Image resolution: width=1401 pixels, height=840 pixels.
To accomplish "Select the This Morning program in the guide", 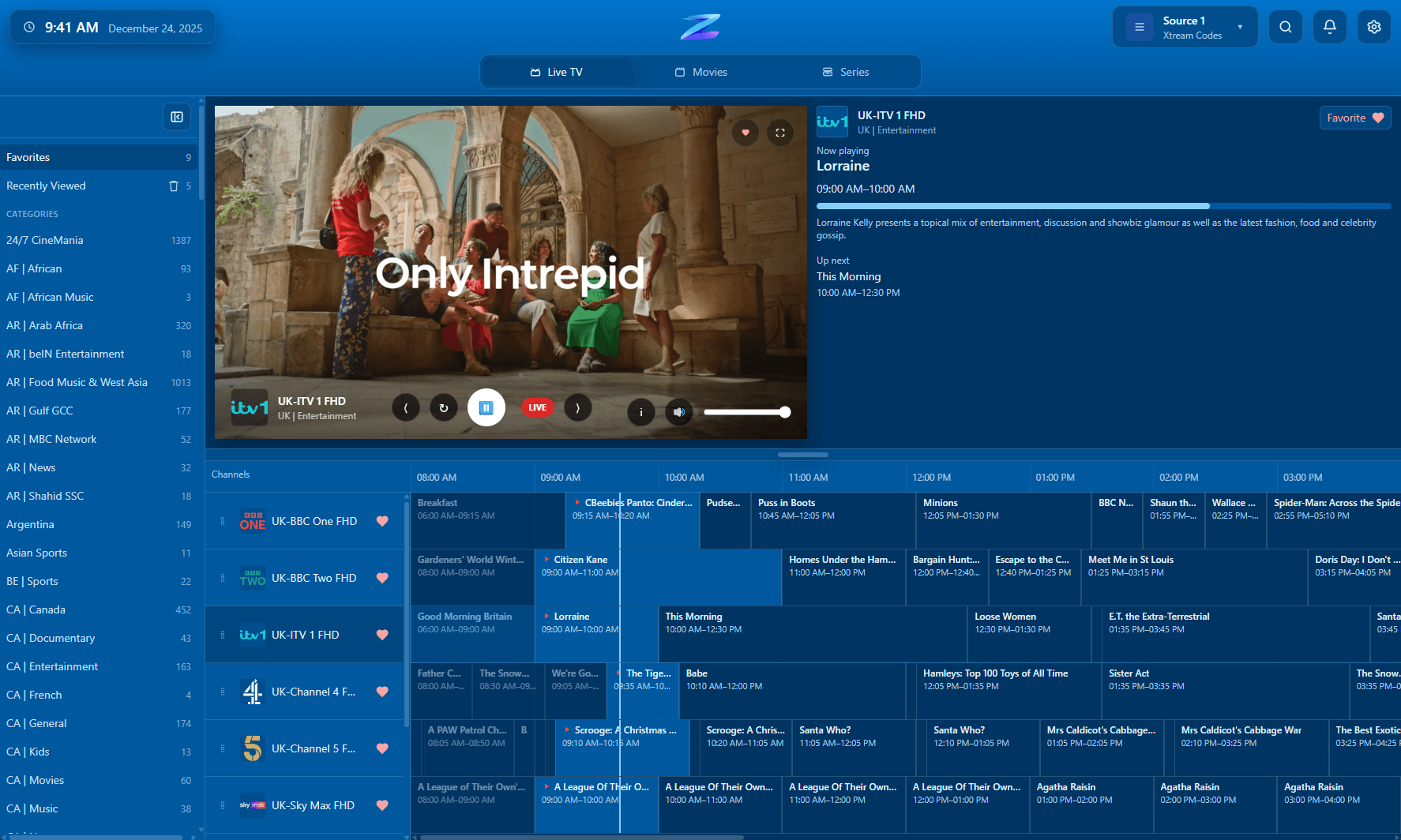I will point(813,634).
